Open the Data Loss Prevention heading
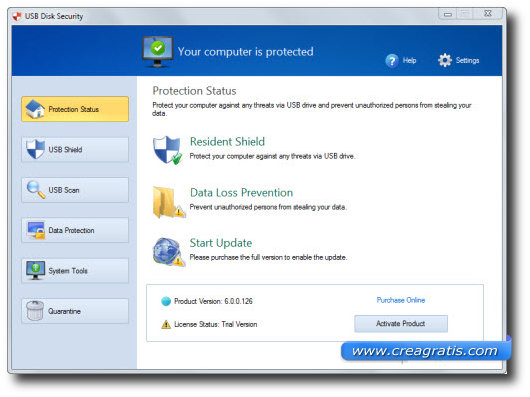The image size is (530, 397). tap(241, 193)
